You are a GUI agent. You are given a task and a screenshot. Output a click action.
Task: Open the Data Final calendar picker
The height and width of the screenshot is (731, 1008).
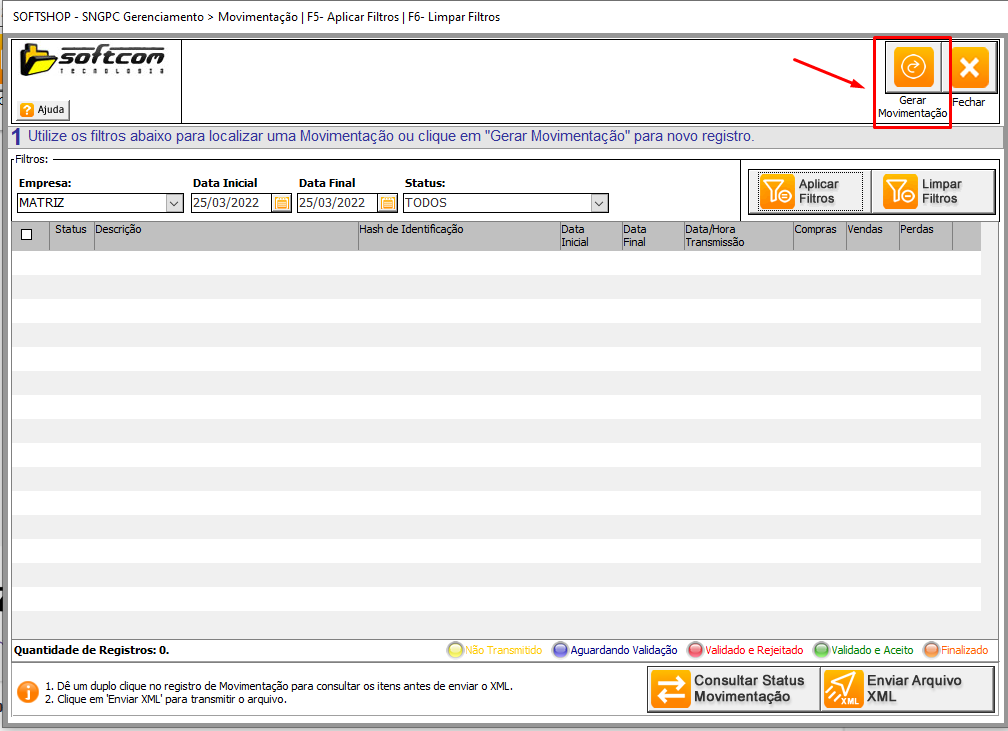(x=388, y=203)
